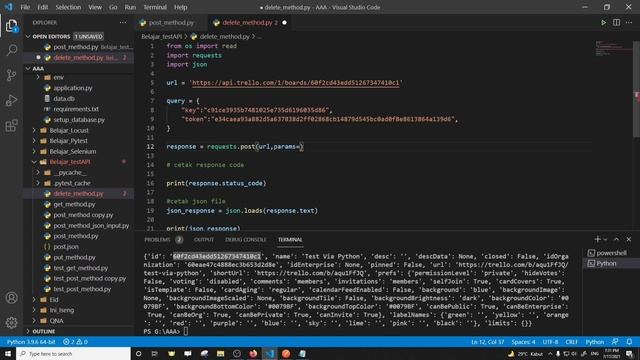Screen dimensions: 640x360
Task: Split the editor to the right
Action: [x=616, y=22]
